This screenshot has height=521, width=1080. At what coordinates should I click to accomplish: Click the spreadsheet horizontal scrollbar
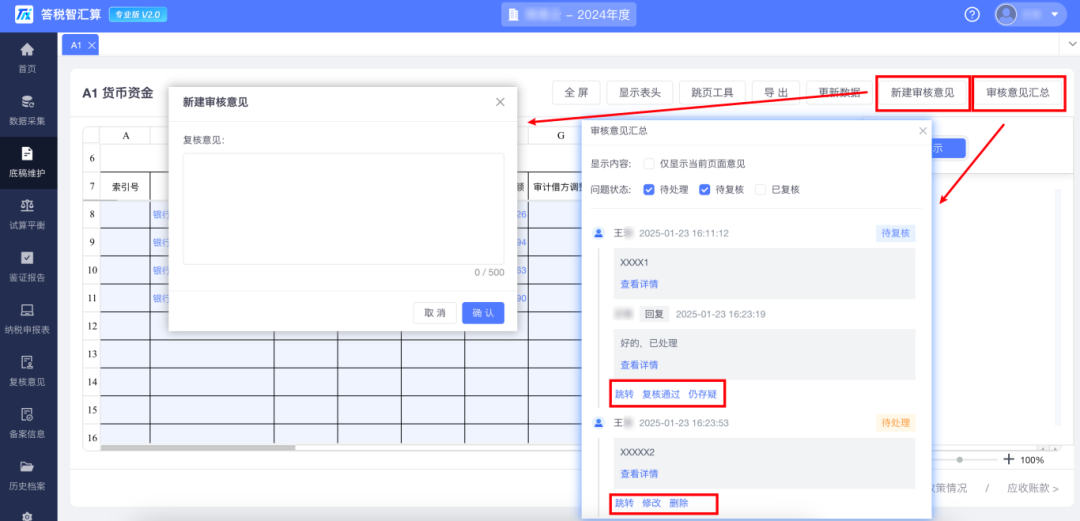pos(198,448)
